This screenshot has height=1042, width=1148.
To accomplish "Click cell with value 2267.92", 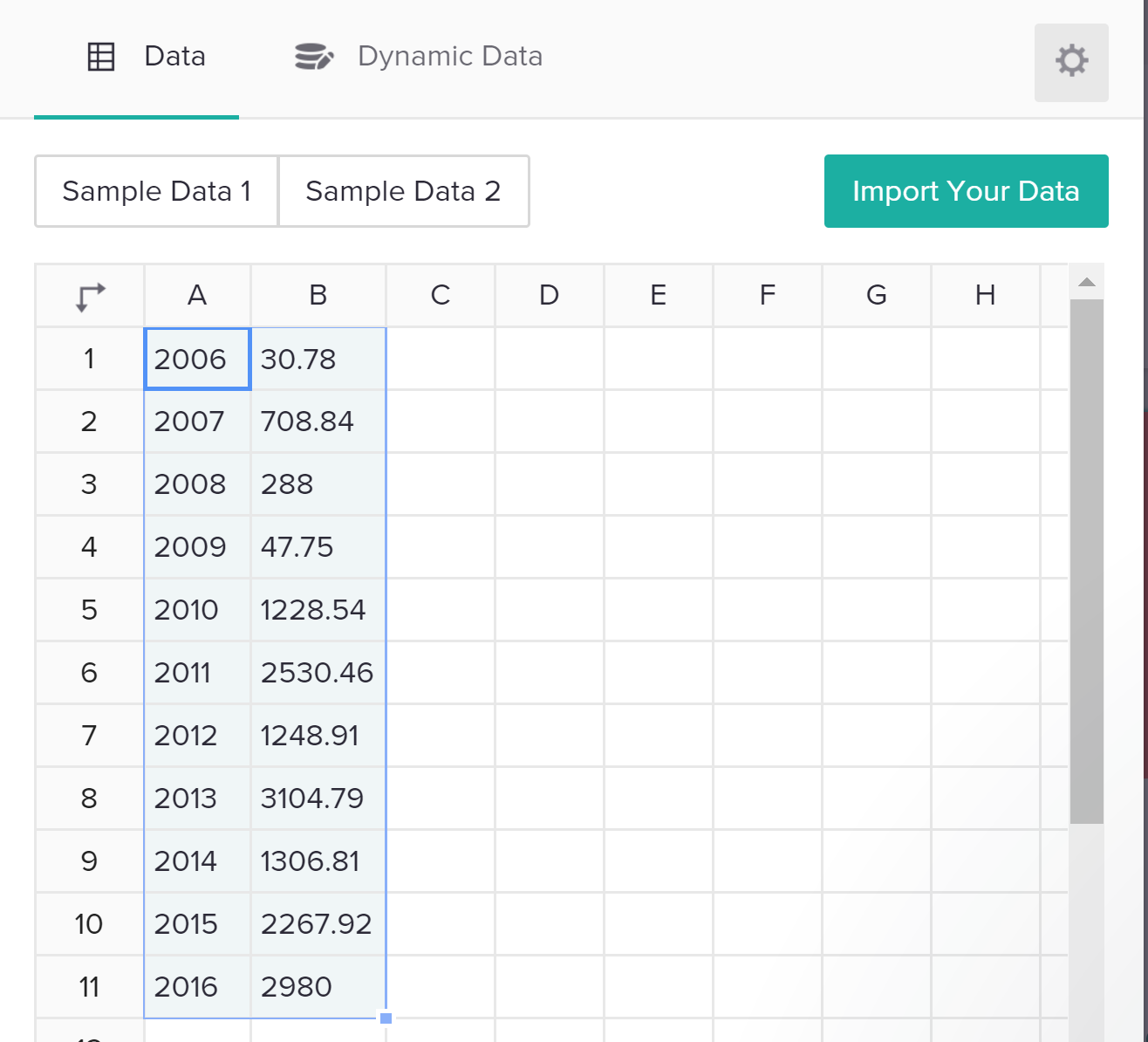I will (318, 924).
